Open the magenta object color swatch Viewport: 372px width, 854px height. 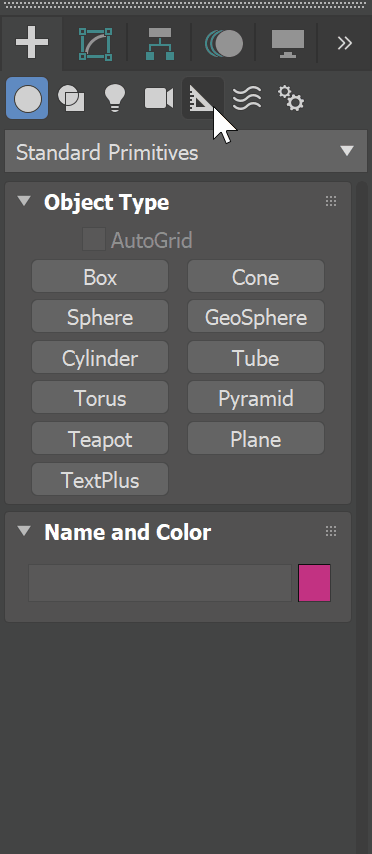click(314, 583)
